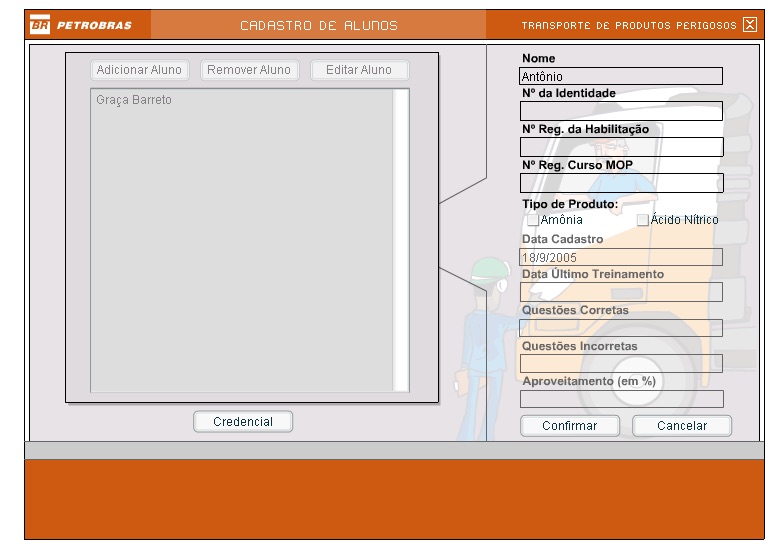780x554 pixels.
Task: Click the Aproveitamento (em %) field
Action: pos(620,399)
